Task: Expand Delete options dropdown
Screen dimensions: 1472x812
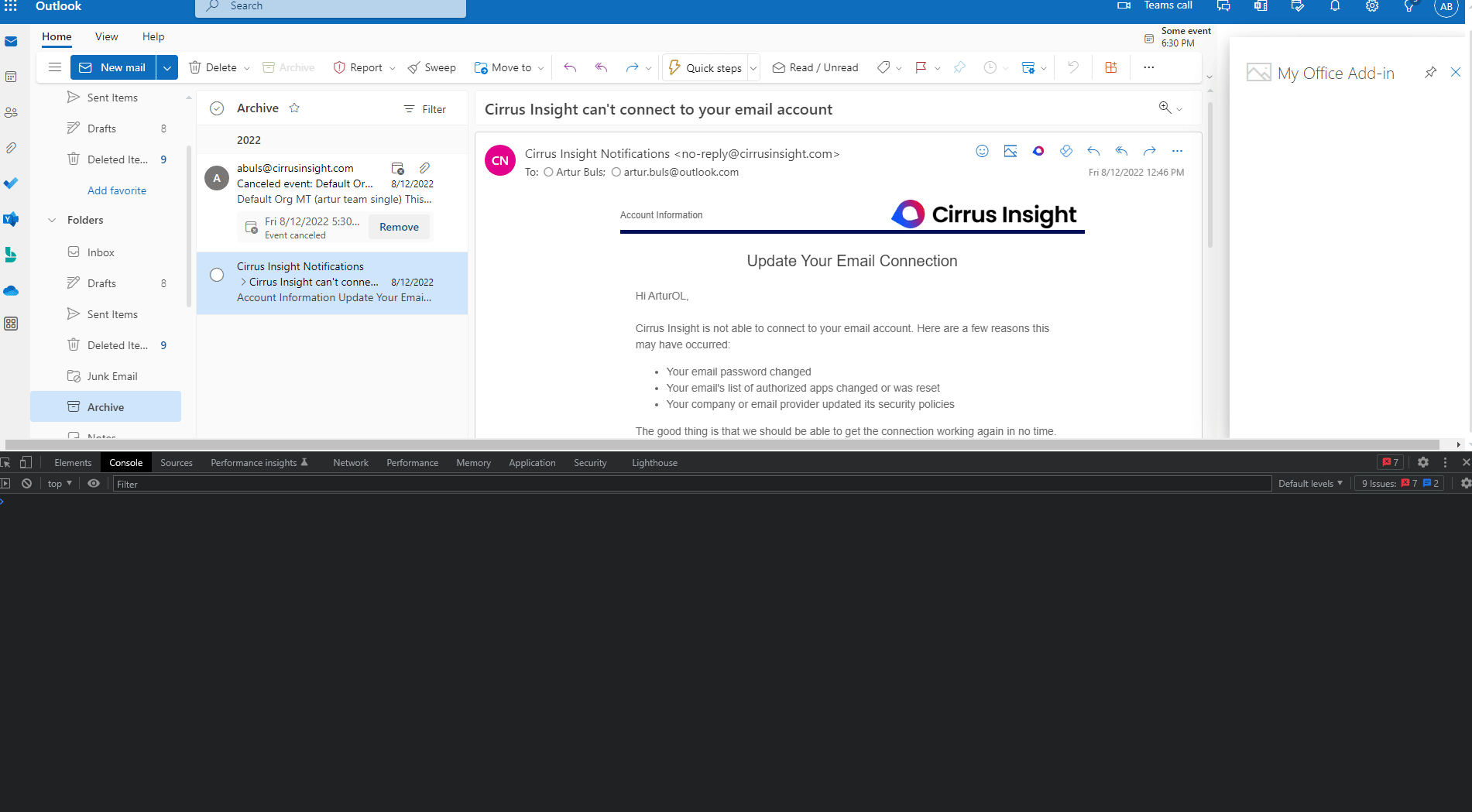Action: point(247,68)
